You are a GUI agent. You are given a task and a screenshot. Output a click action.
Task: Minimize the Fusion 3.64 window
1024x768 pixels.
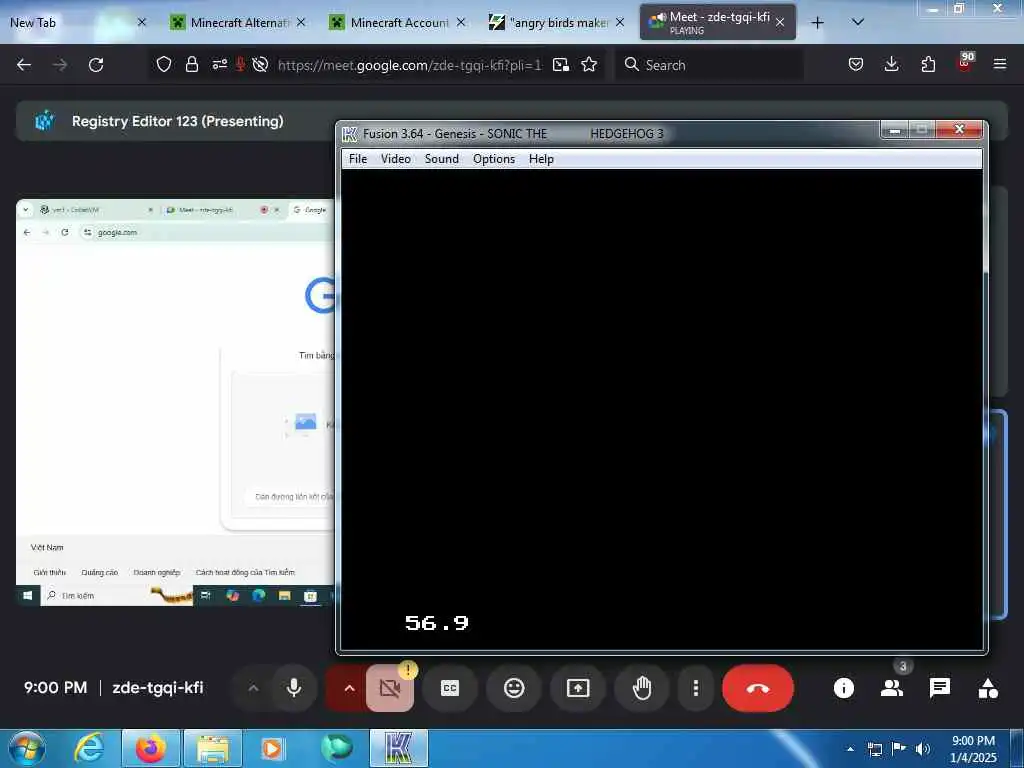click(x=895, y=130)
